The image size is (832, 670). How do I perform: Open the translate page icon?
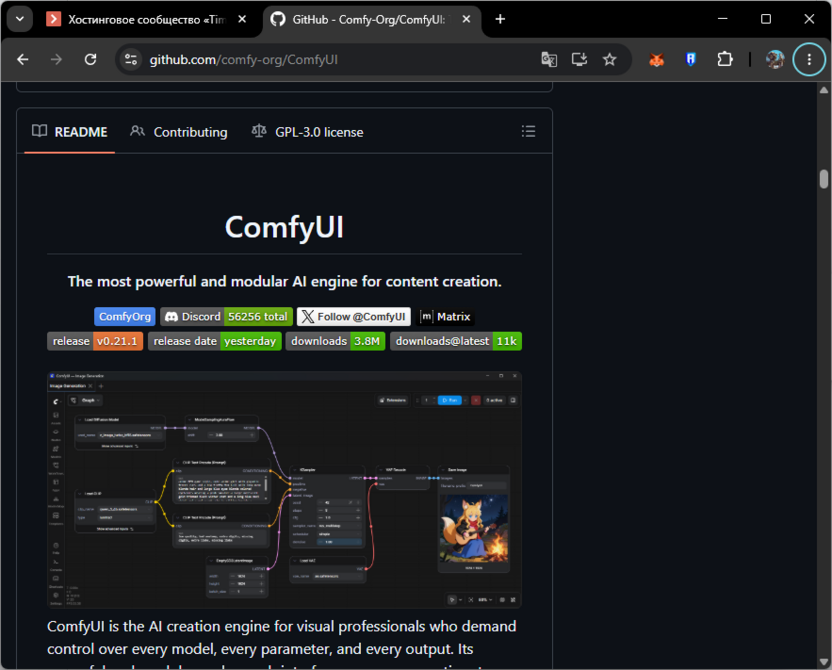549,59
